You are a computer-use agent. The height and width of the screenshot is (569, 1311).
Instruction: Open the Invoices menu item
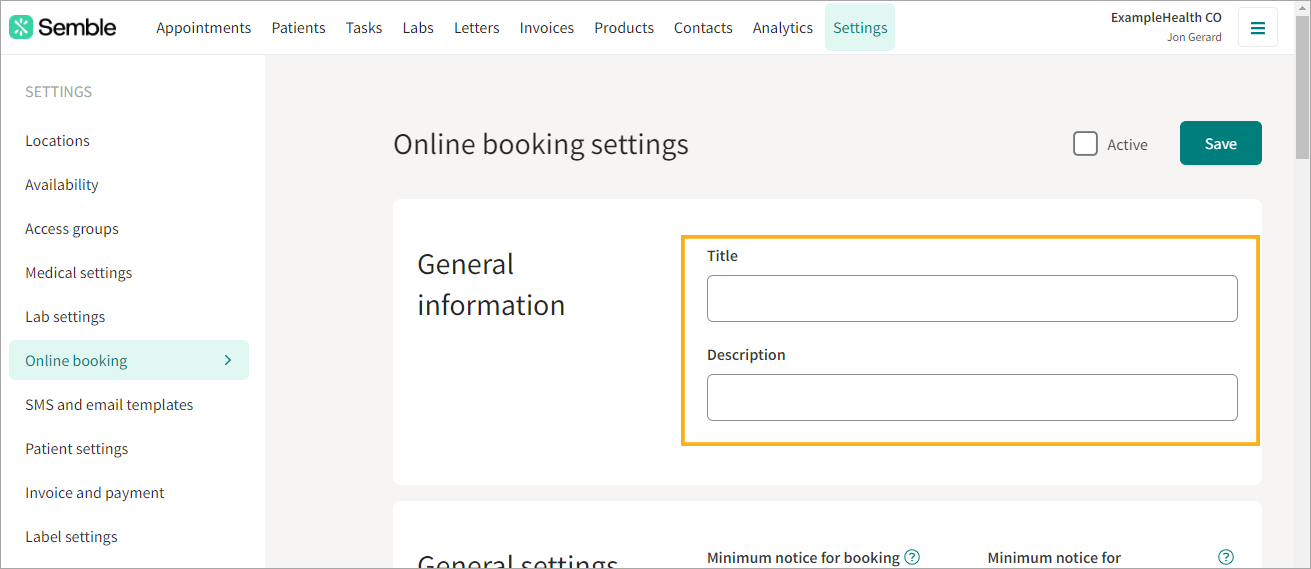click(x=546, y=28)
